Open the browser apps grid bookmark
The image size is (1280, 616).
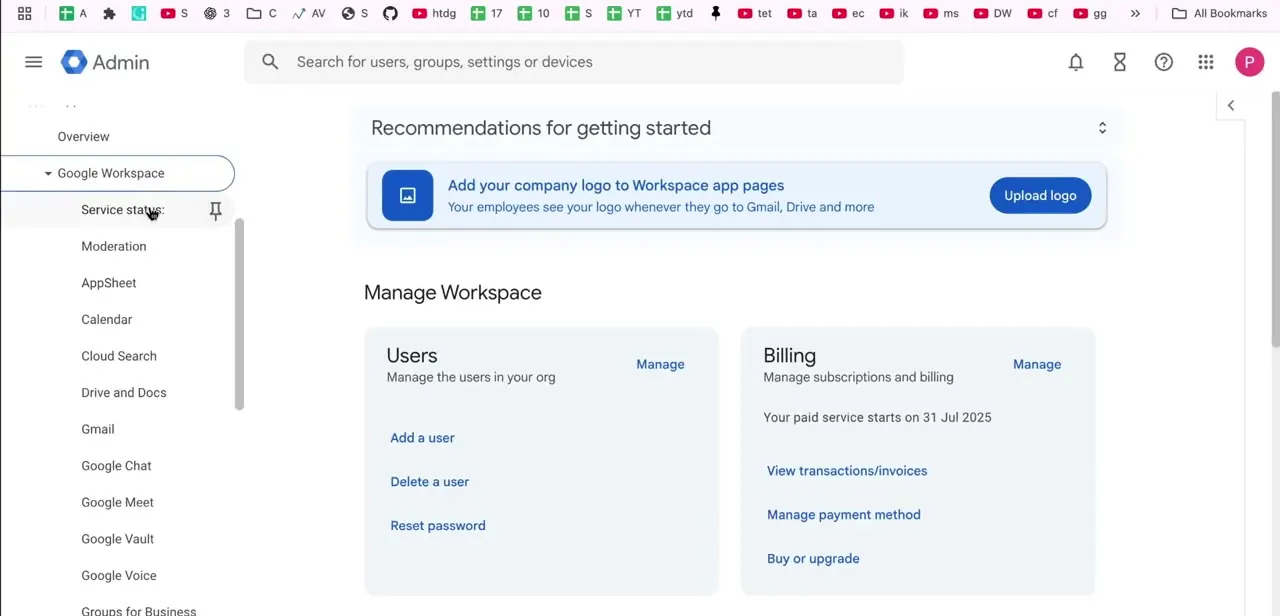click(x=25, y=13)
